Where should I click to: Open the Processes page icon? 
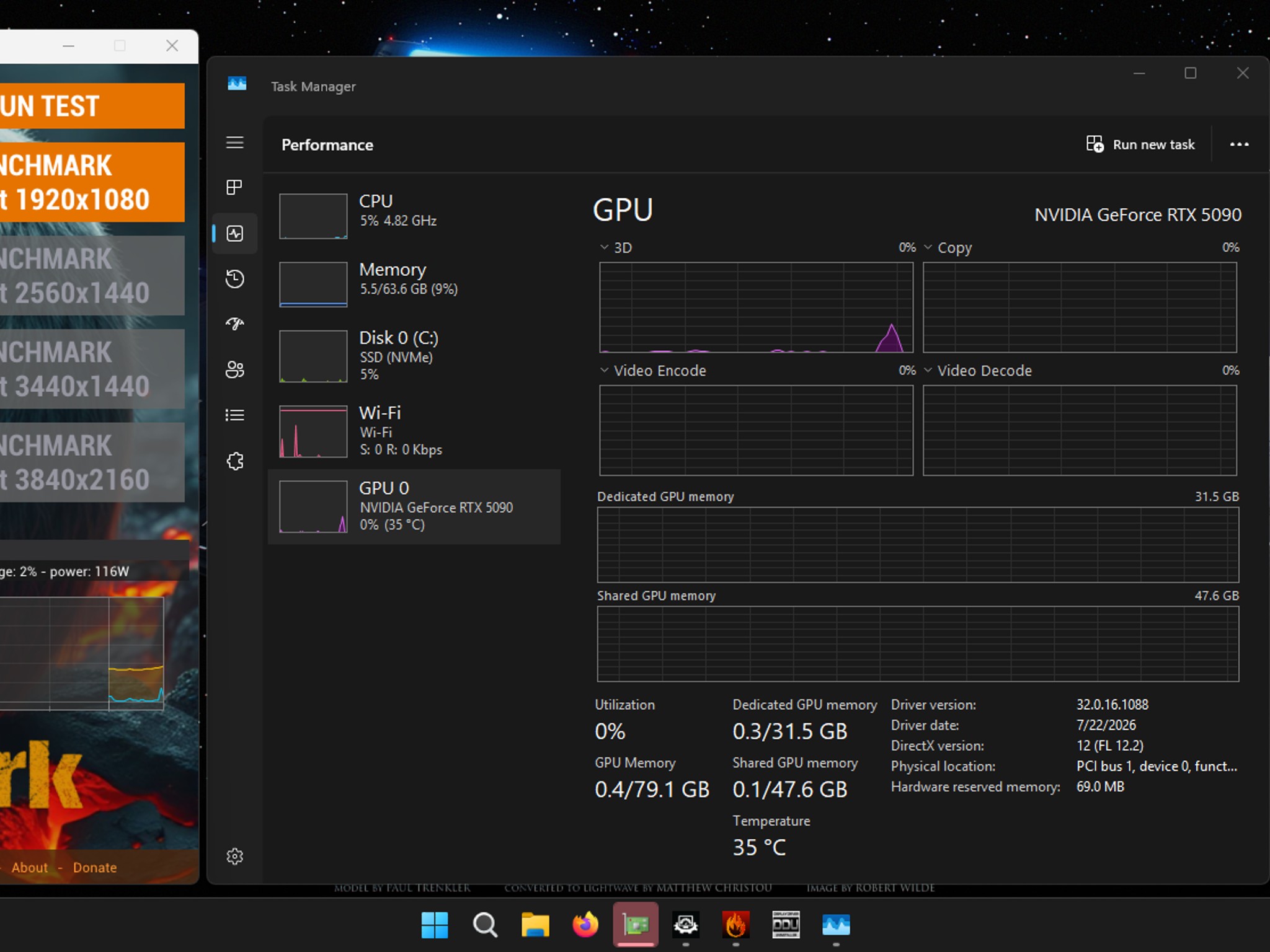[234, 187]
